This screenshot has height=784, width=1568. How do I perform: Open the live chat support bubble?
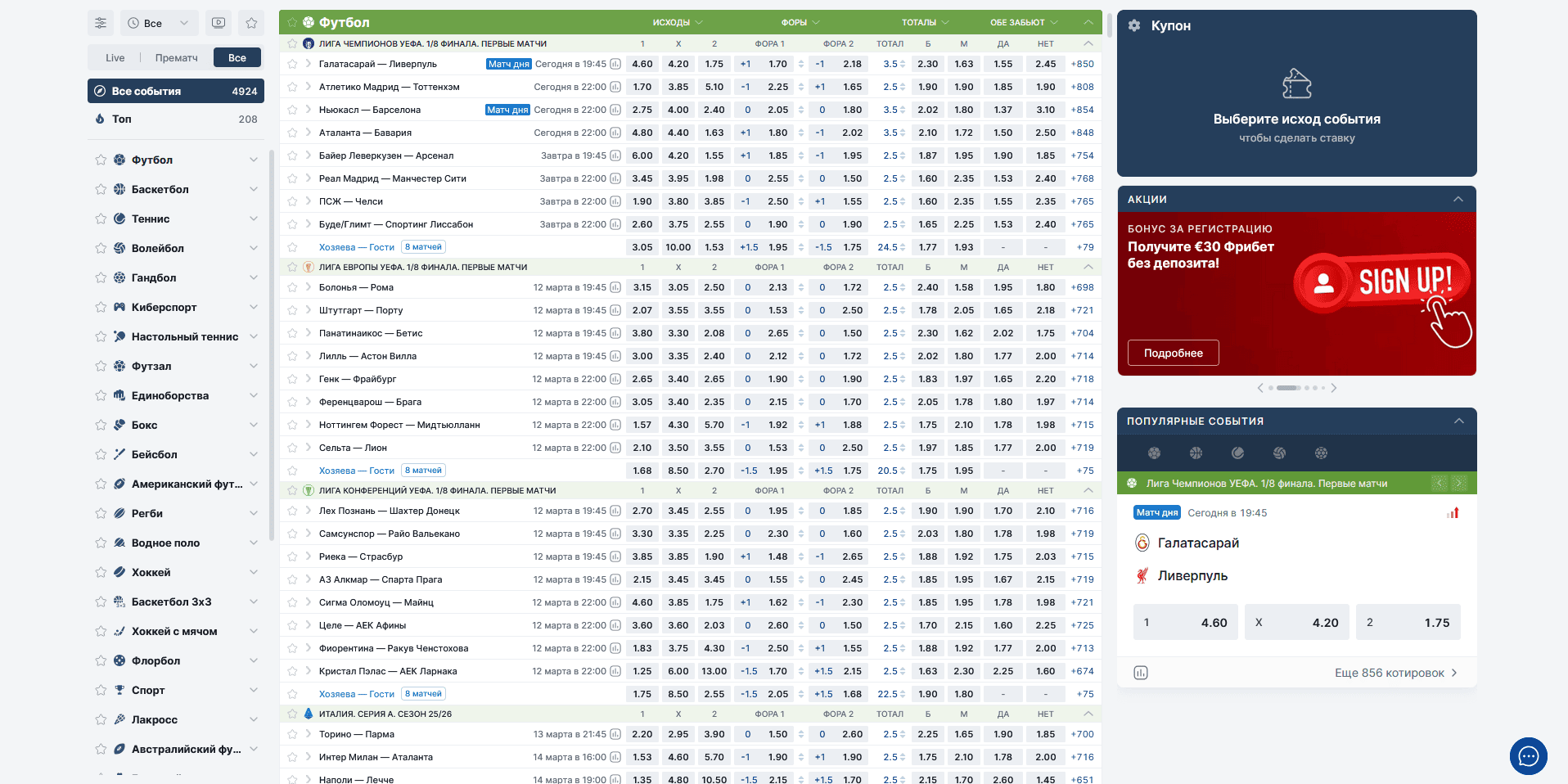pyautogui.click(x=1528, y=756)
